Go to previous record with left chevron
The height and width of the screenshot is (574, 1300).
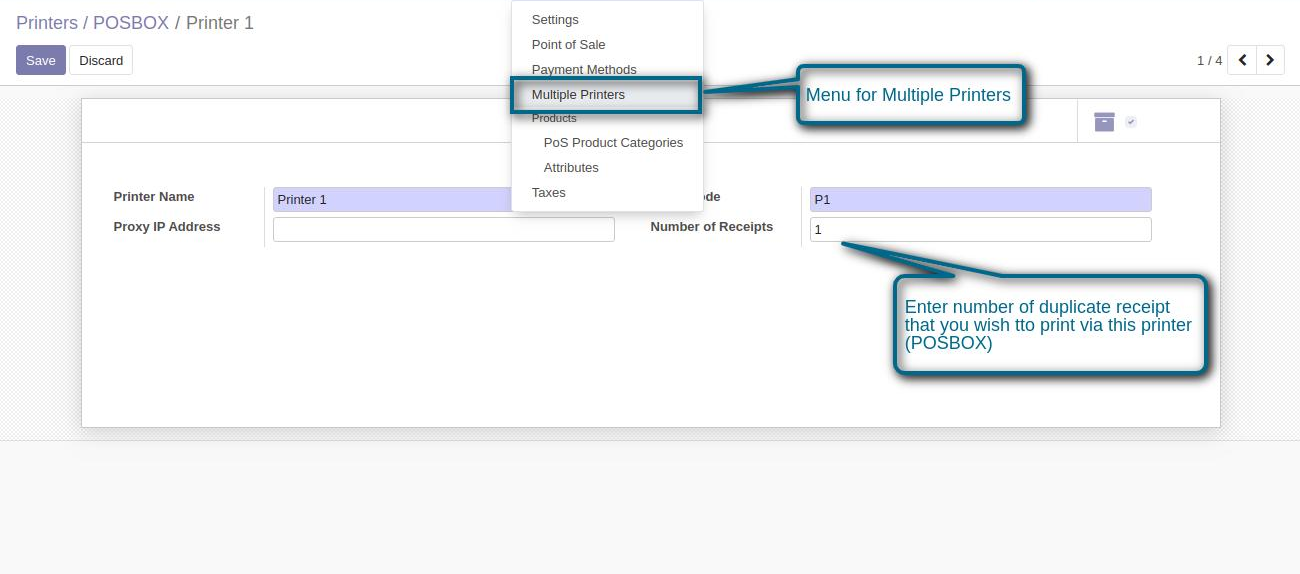tap(1242, 60)
